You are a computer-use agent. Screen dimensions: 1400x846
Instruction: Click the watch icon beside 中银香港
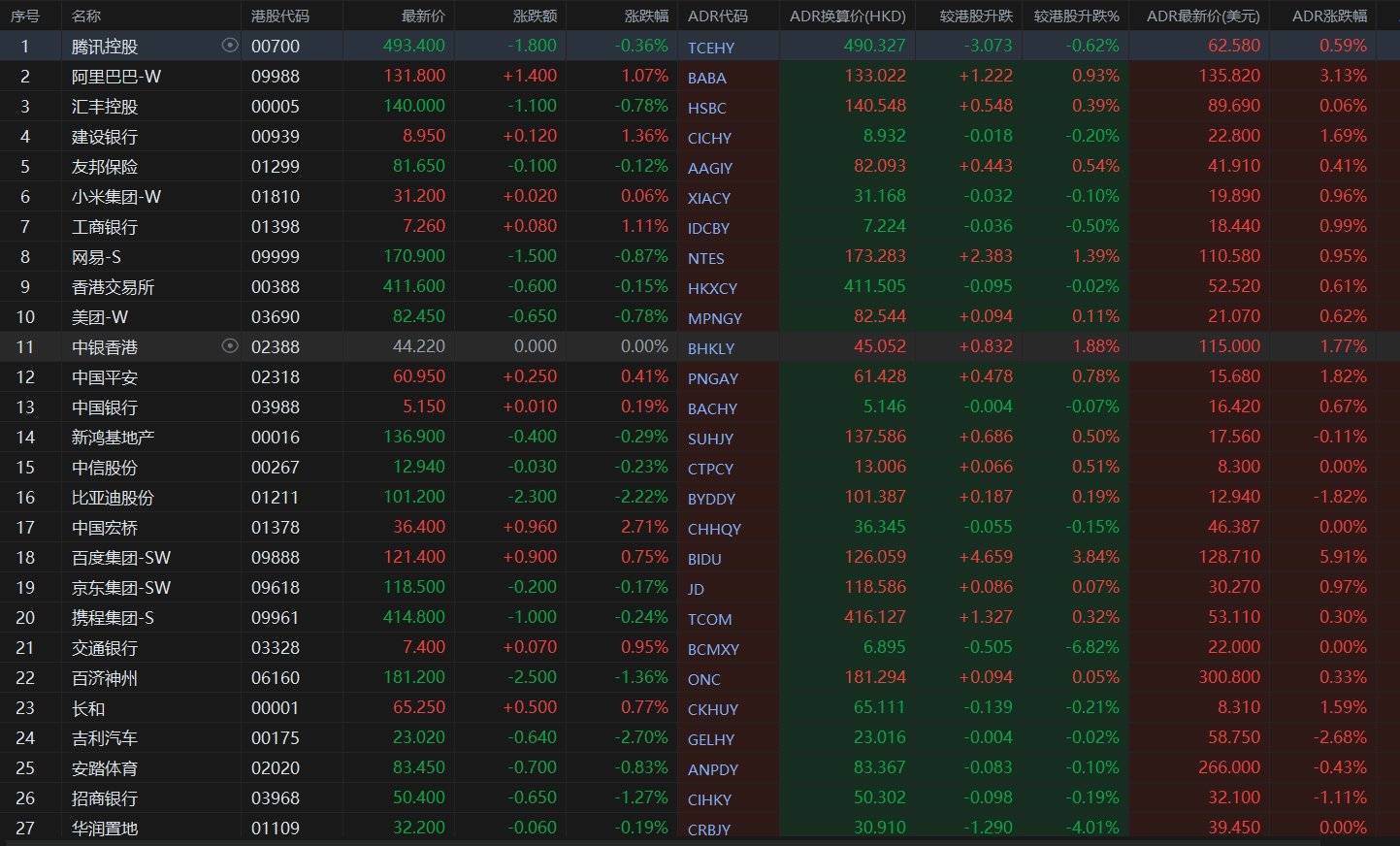230,346
